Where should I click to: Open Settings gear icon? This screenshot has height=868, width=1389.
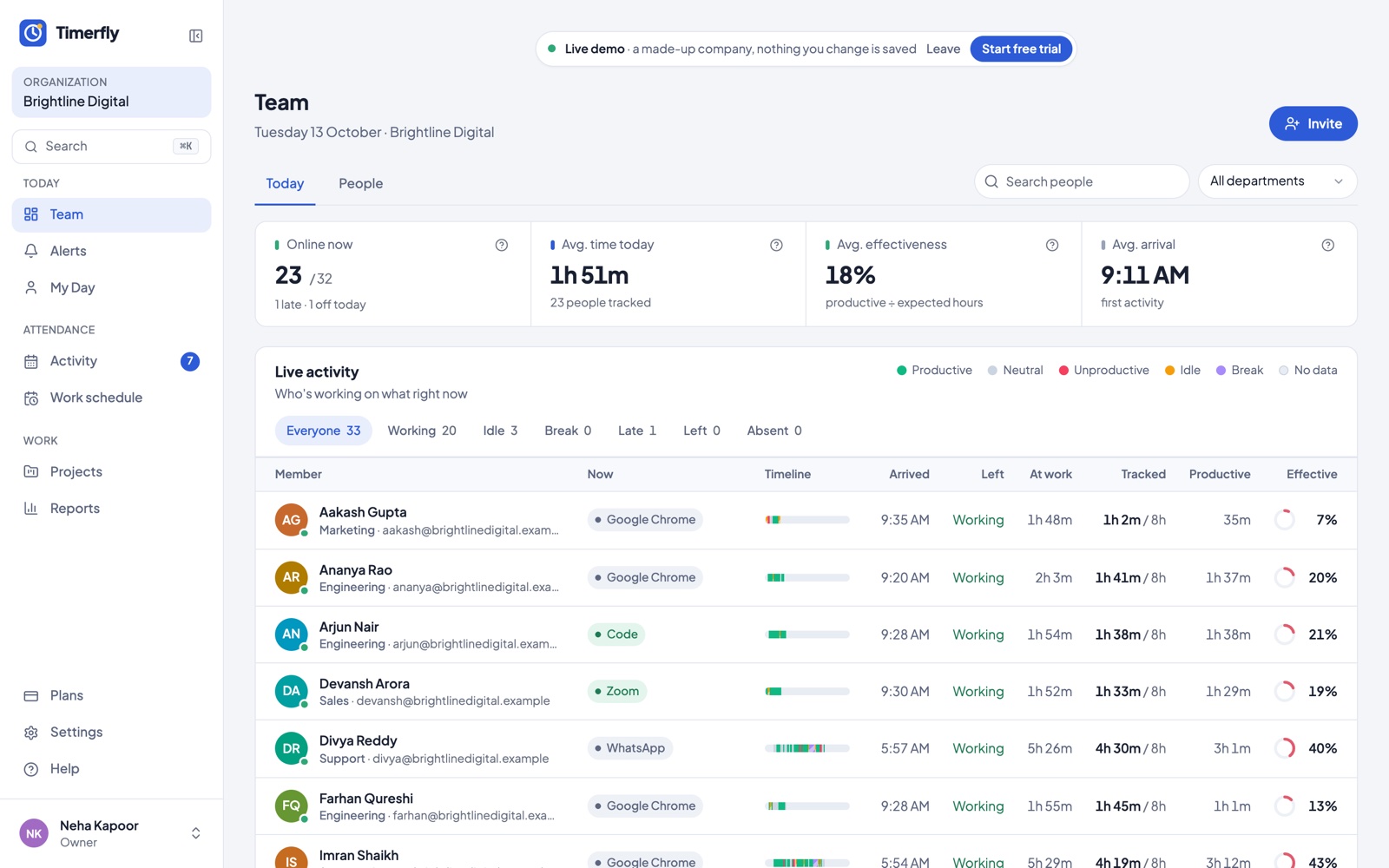(x=31, y=733)
